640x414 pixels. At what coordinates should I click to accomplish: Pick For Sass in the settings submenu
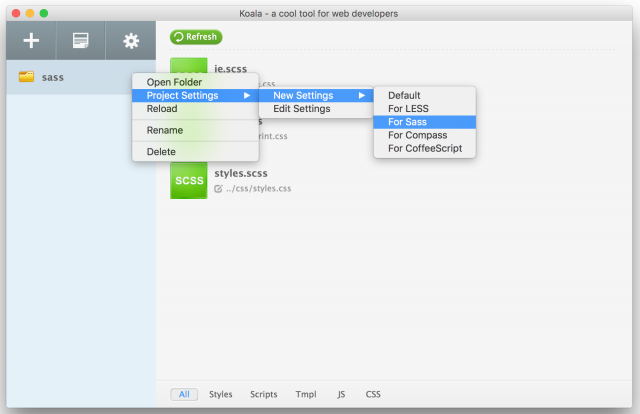click(407, 122)
